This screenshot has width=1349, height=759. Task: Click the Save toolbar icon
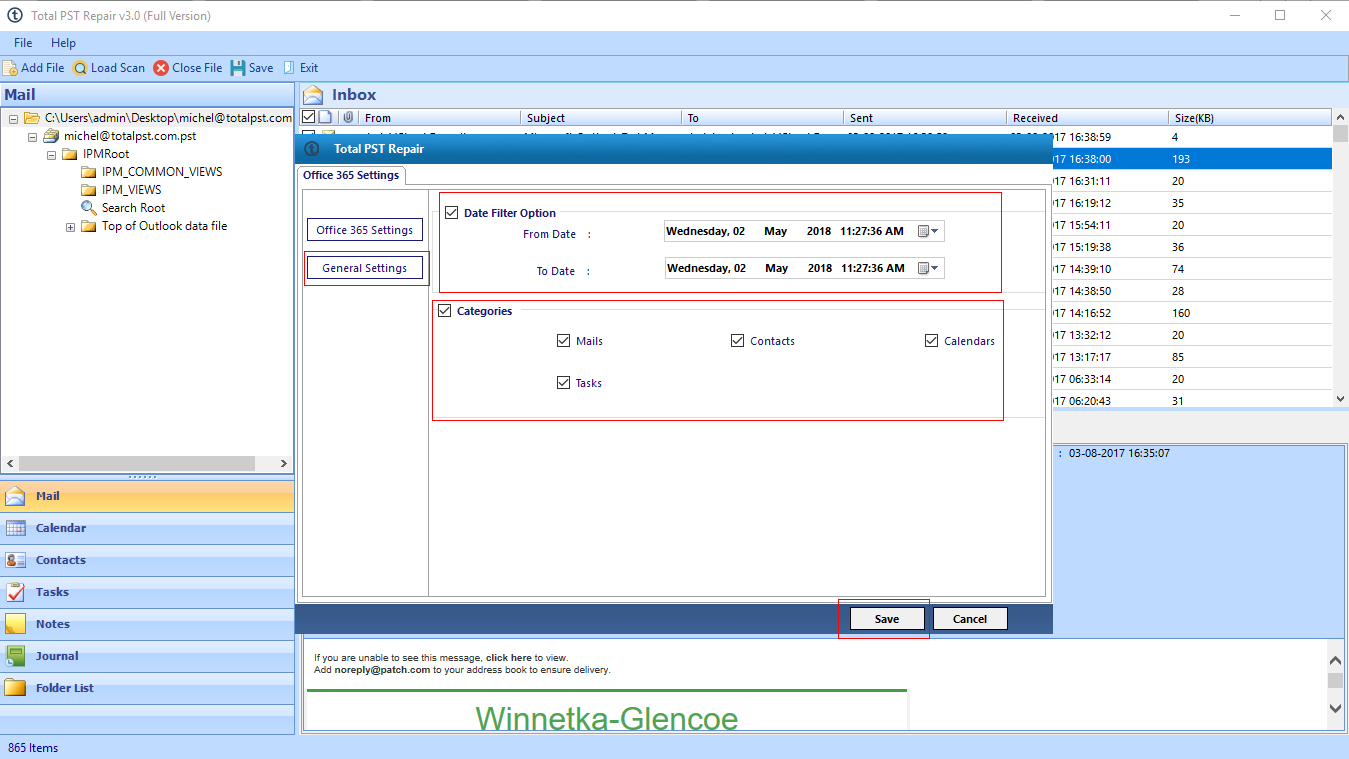coord(238,68)
